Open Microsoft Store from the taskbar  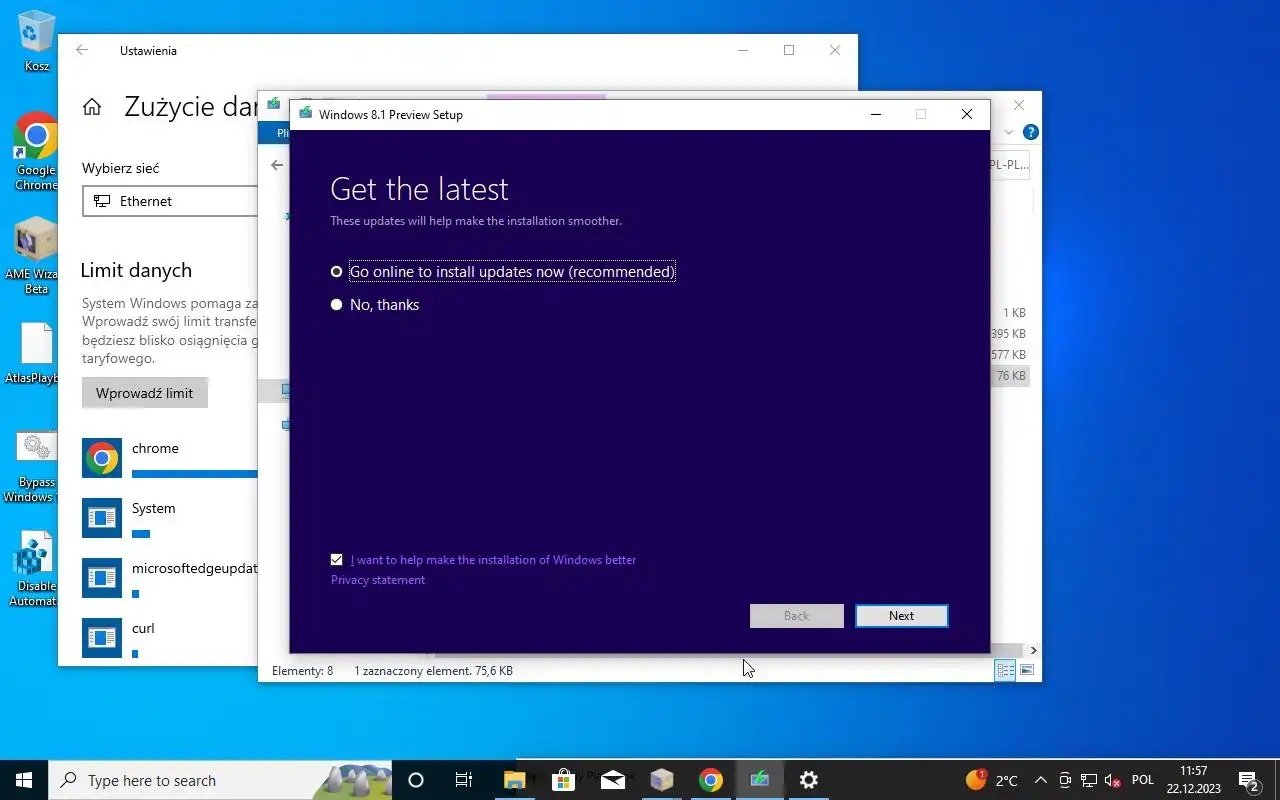(x=563, y=780)
